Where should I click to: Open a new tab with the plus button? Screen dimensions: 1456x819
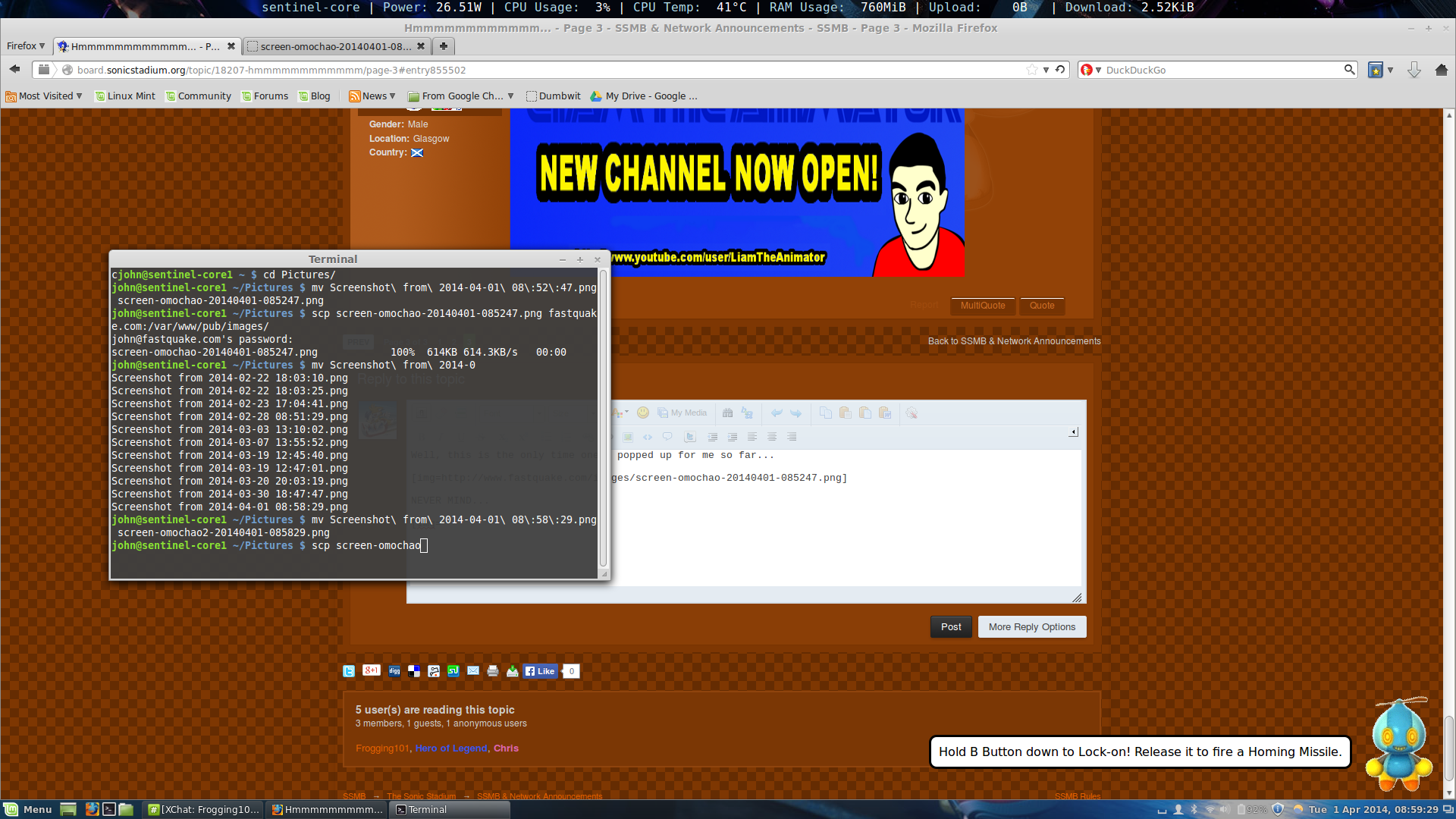(444, 46)
